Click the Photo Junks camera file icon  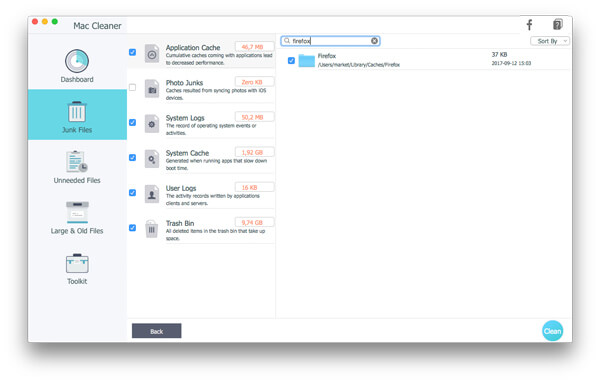[152, 88]
